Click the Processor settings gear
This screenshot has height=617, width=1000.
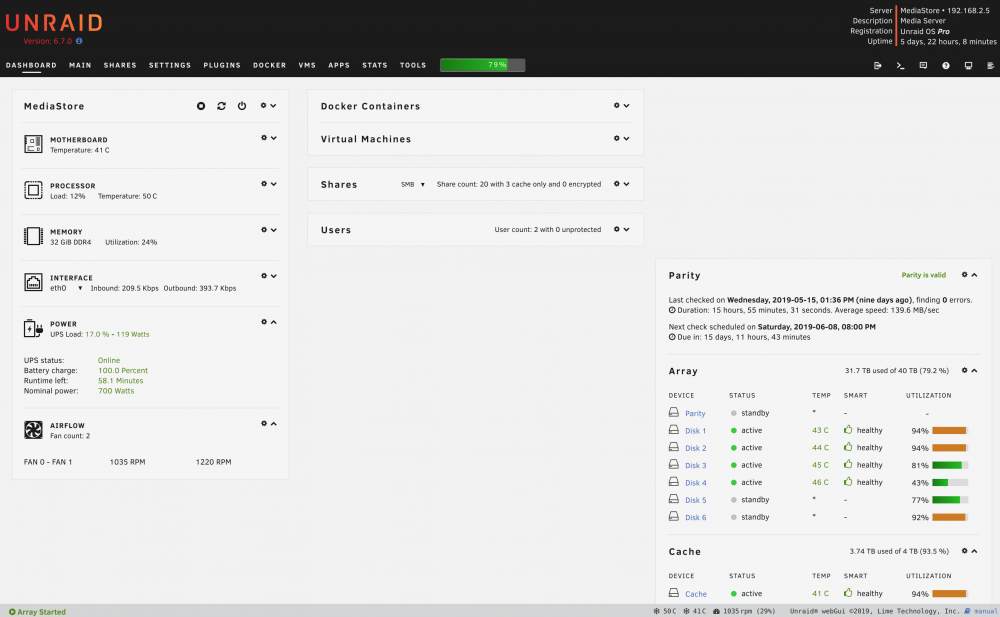264,184
